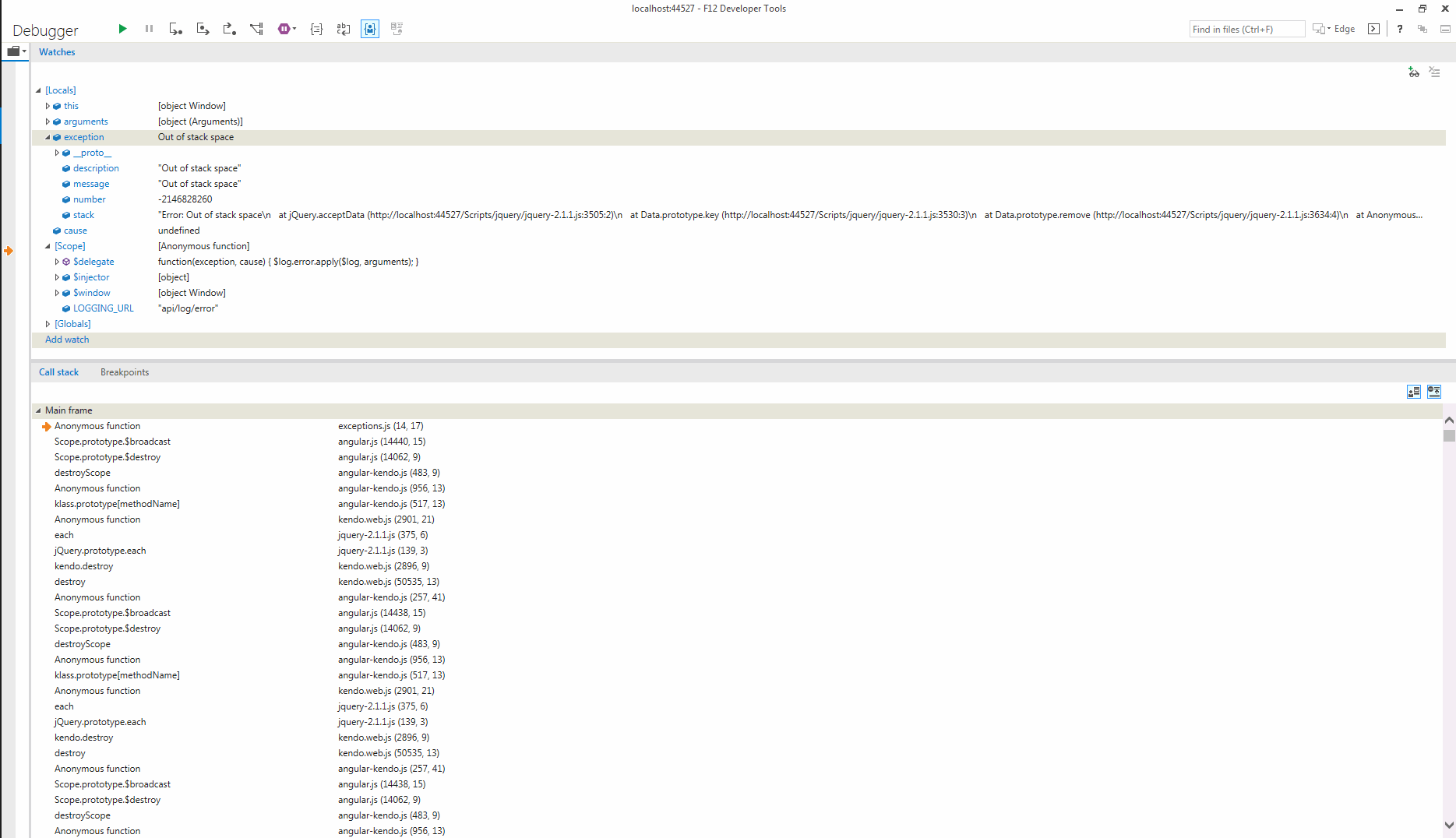Expand the __proto__ node under exception
The height and width of the screenshot is (838, 1456).
[x=57, y=153]
